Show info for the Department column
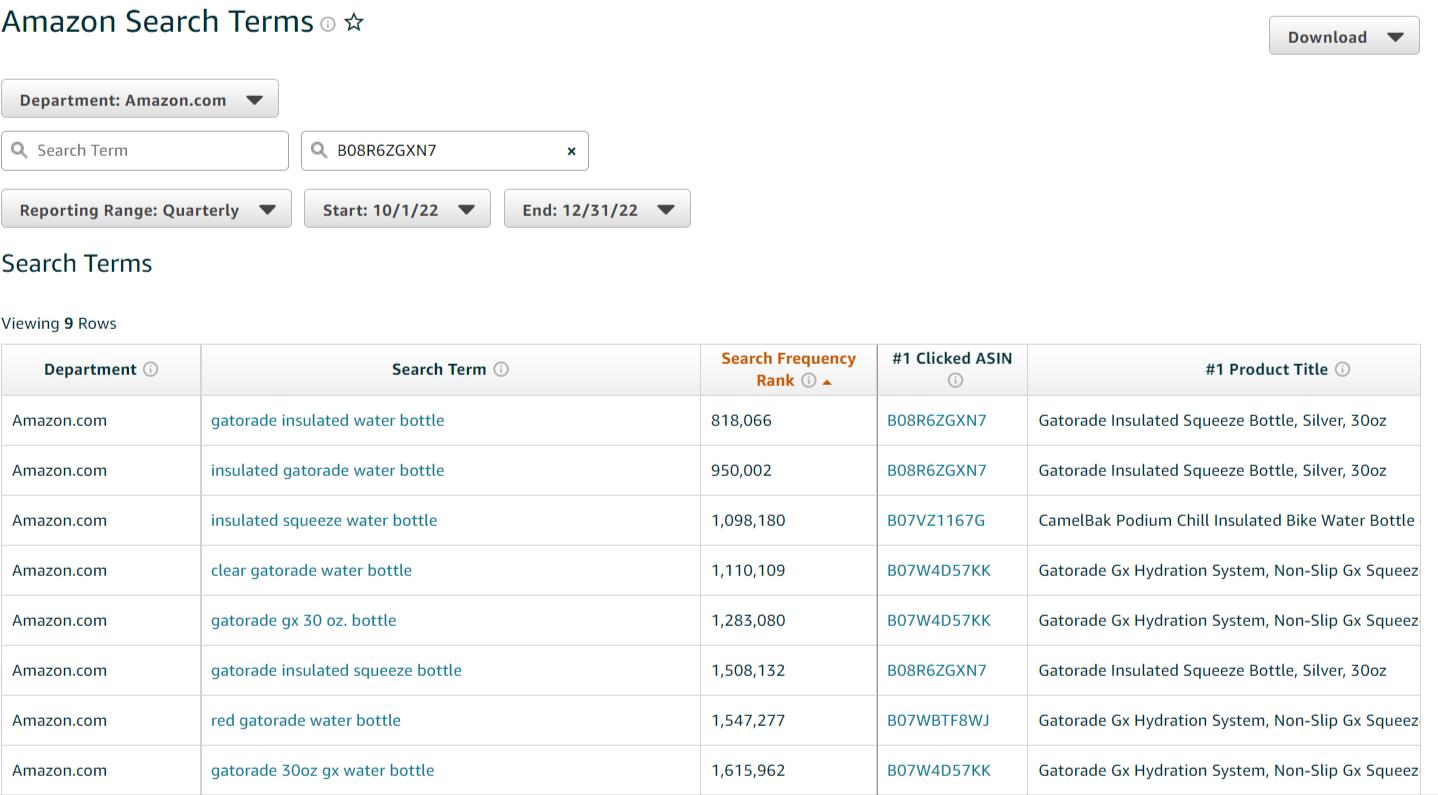This screenshot has width=1438, height=795. tap(151, 369)
